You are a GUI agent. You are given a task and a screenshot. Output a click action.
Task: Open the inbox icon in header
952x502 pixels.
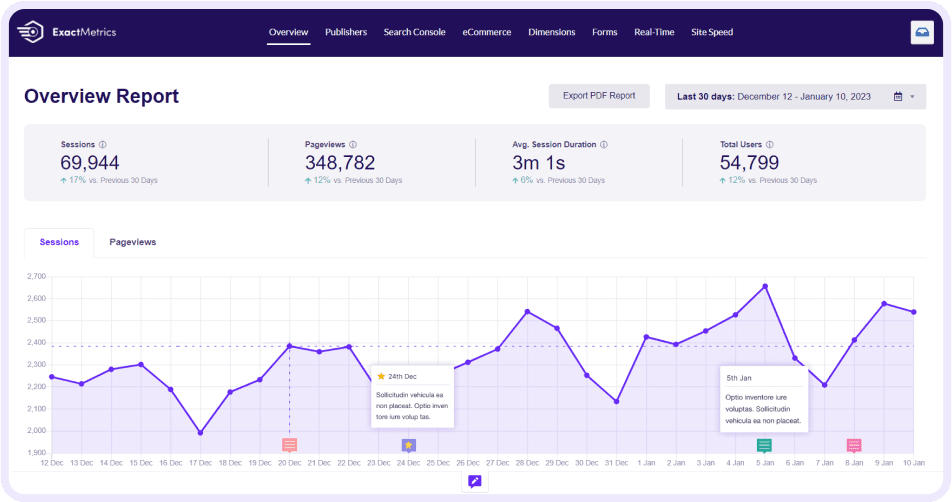pos(921,32)
